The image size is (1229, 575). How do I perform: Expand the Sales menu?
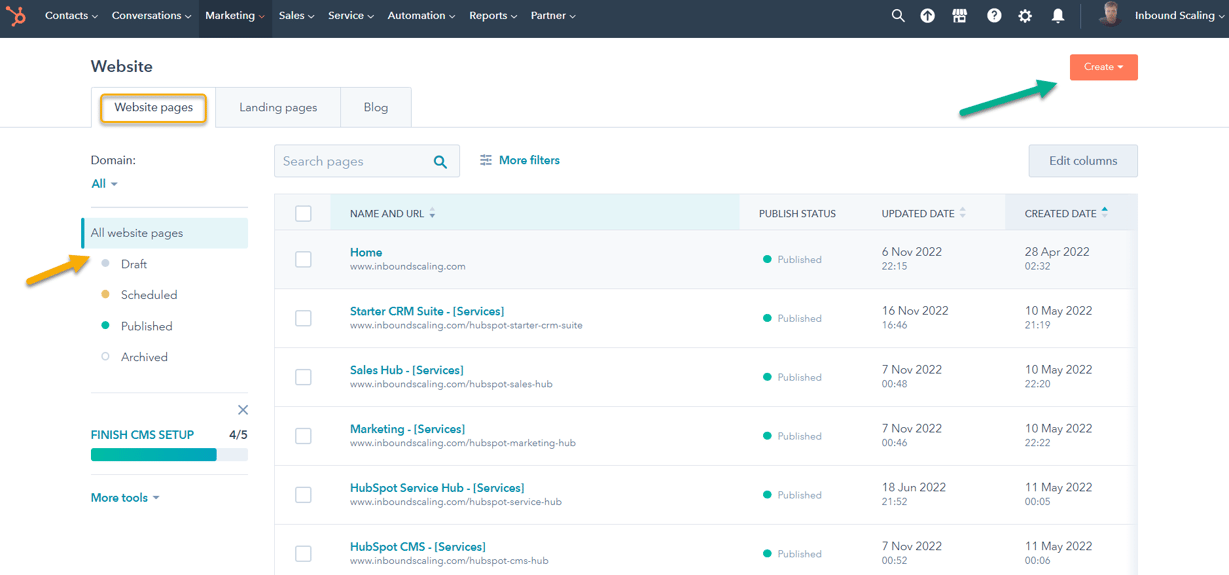(296, 16)
